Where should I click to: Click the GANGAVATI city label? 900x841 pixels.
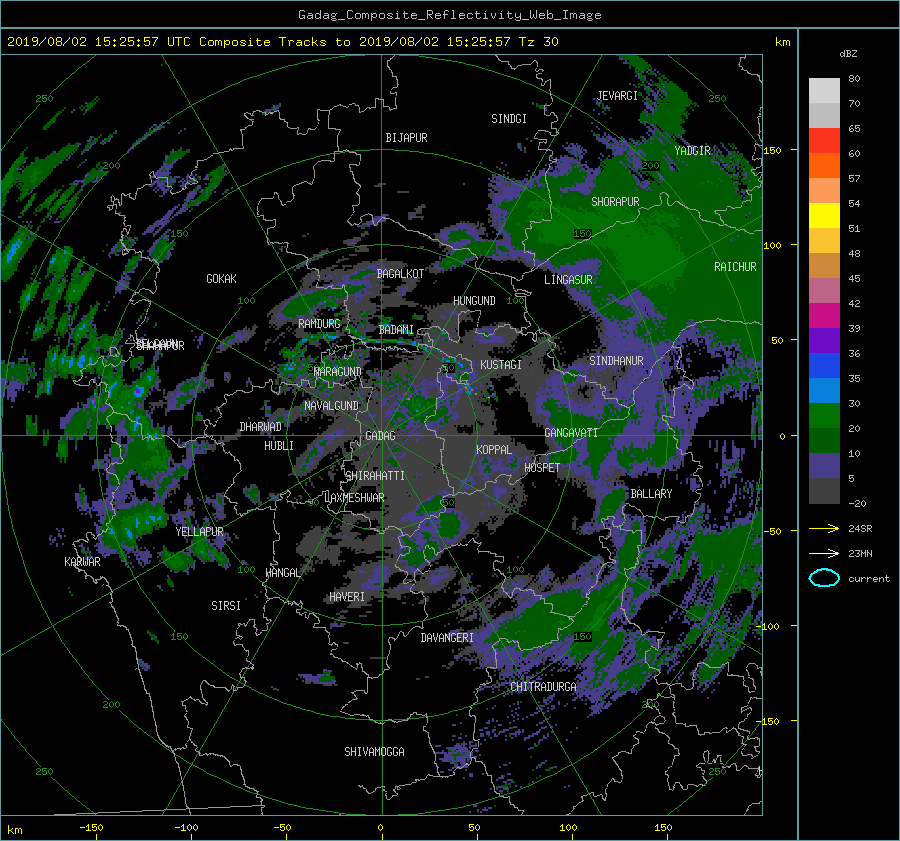(x=571, y=433)
